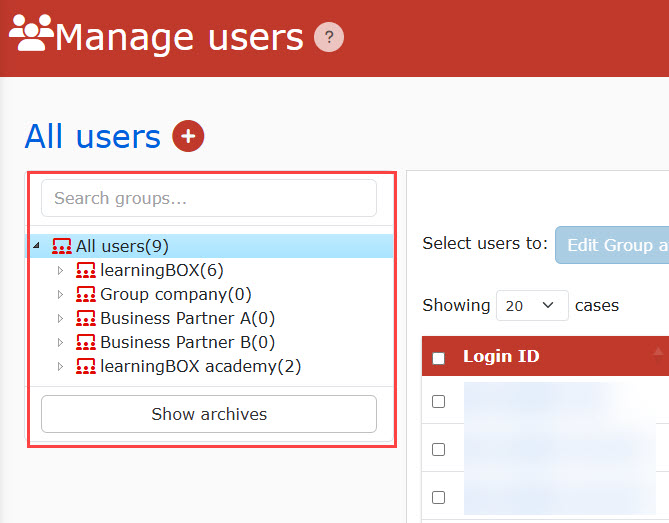The width and height of the screenshot is (669, 523).
Task: Click the learningBOX(6) group icon
Action: 86,270
